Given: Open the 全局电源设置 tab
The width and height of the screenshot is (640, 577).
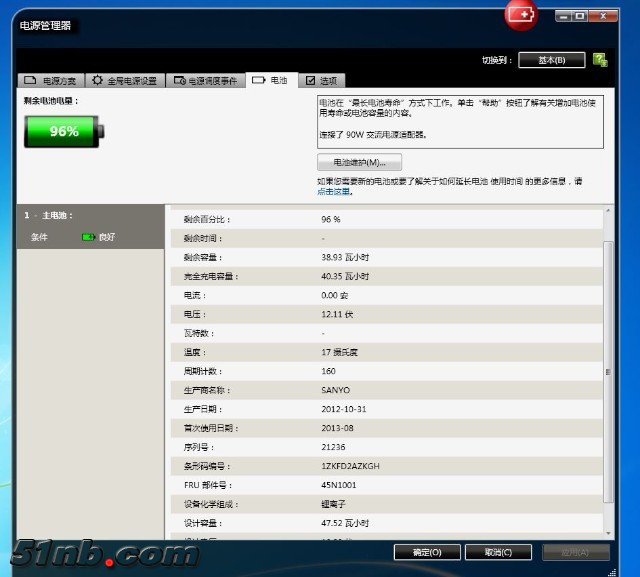Looking at the screenshot, I should tap(124, 80).
